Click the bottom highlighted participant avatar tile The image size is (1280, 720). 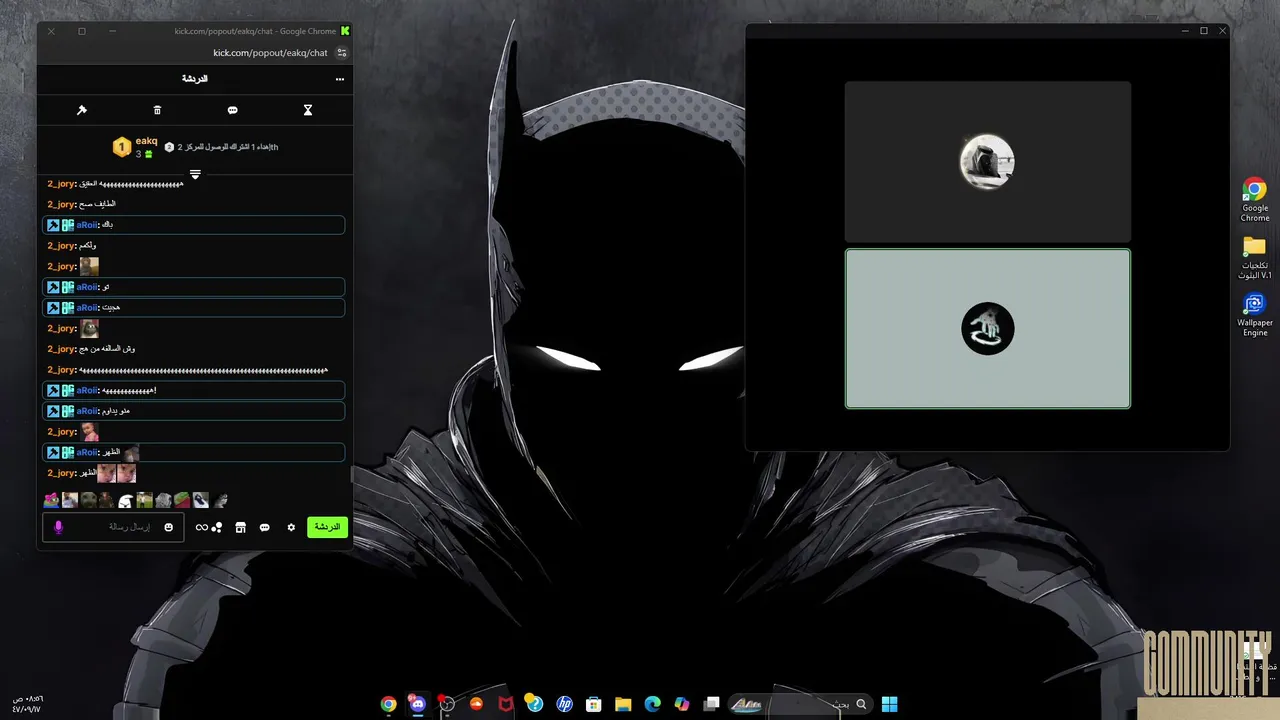click(x=988, y=328)
